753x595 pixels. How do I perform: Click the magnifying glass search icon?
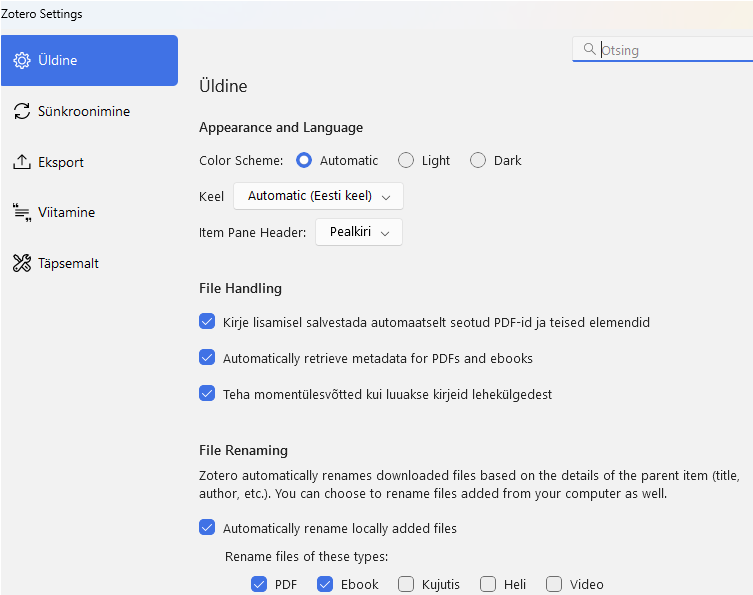tap(587, 50)
